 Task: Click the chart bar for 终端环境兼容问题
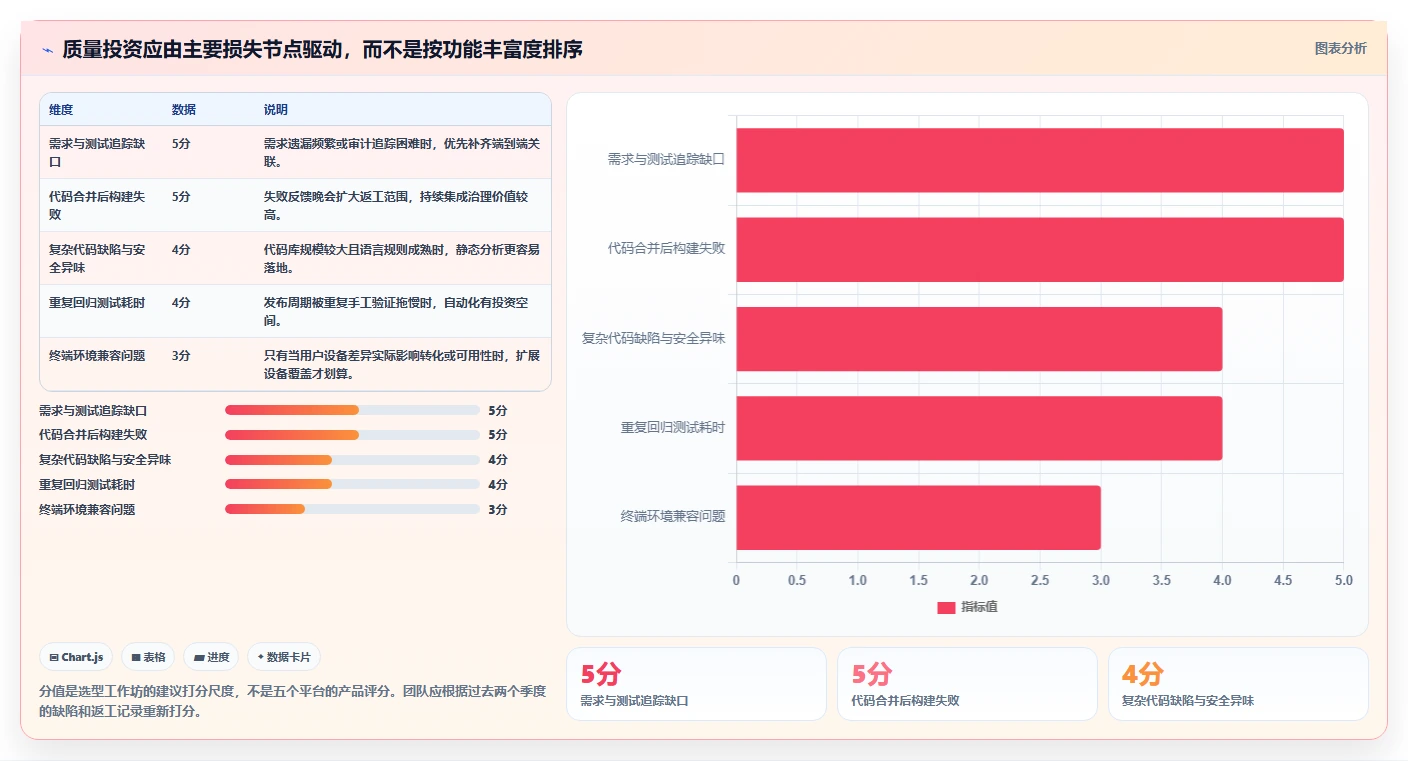[918, 517]
